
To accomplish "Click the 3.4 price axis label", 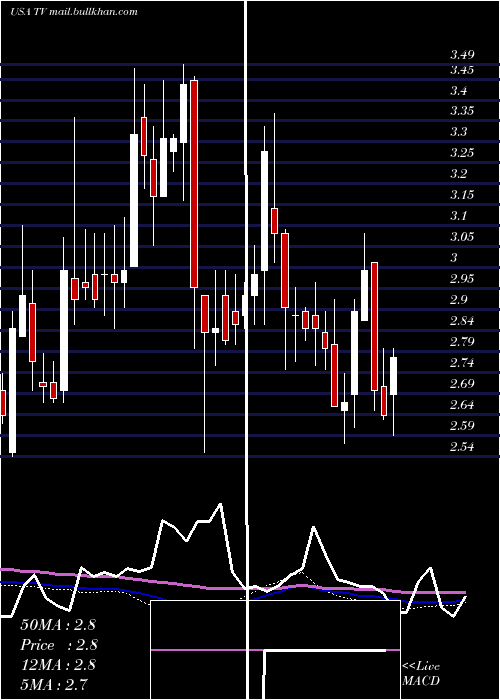I will pos(458,91).
